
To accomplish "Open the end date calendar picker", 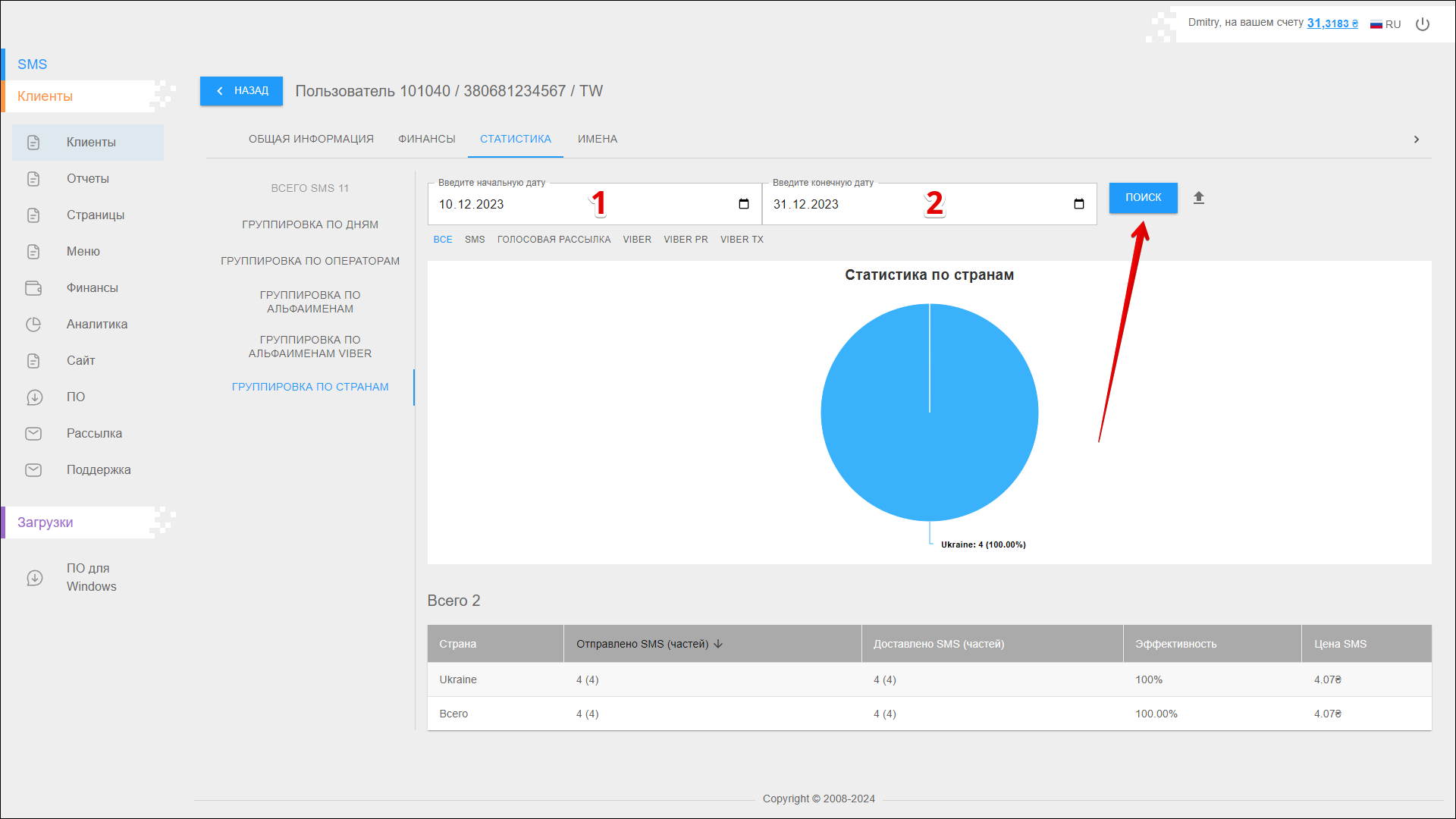I will [1078, 204].
